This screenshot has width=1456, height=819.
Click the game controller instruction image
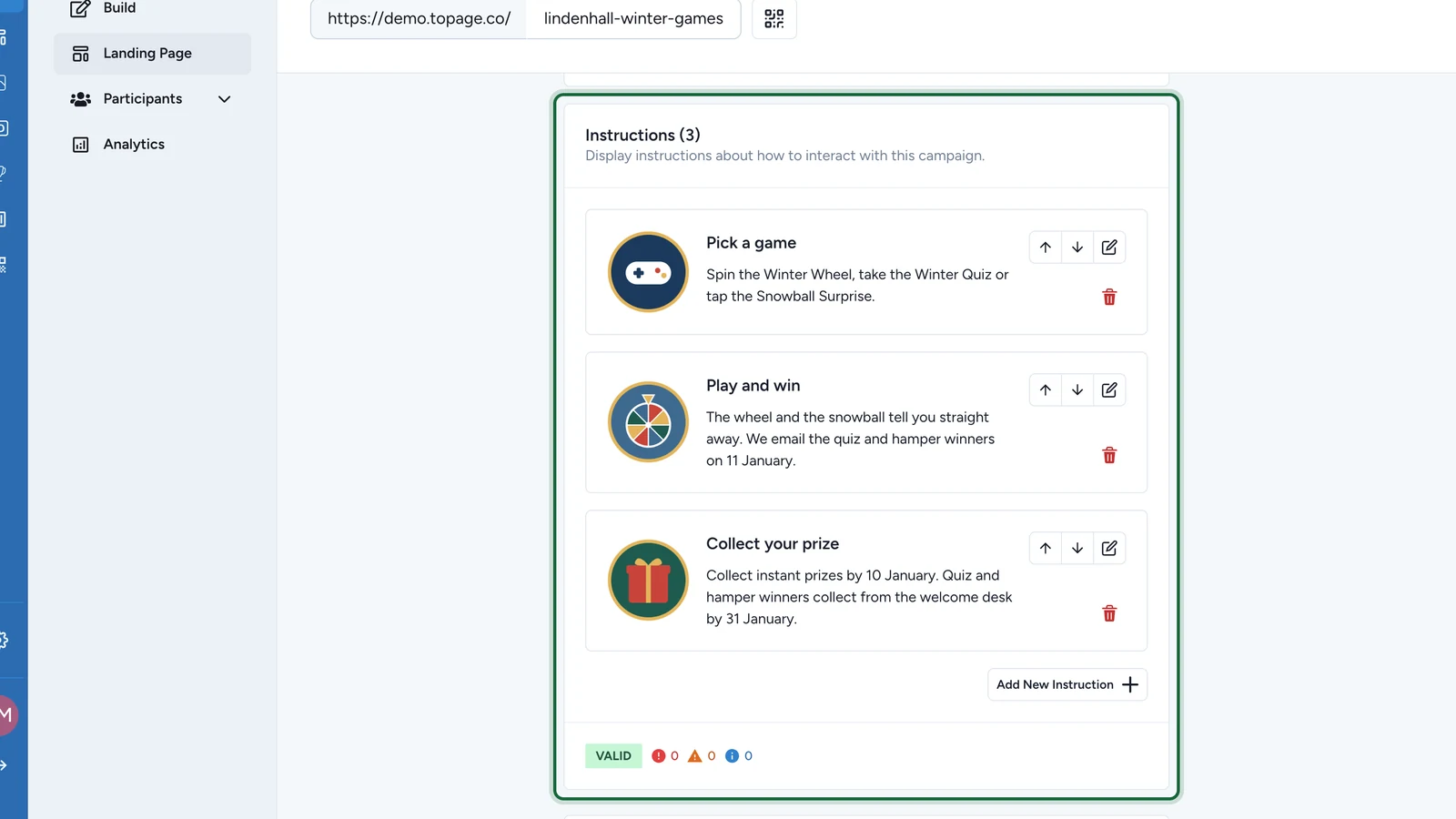(x=648, y=272)
